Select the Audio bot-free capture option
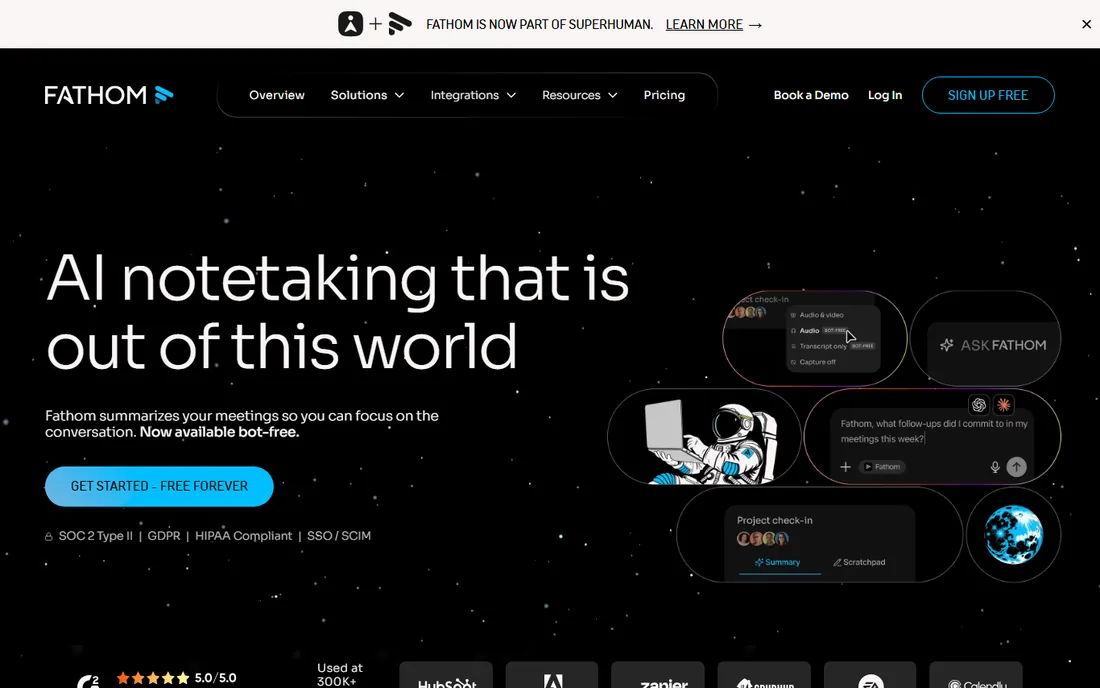The width and height of the screenshot is (1100, 688). [x=817, y=330]
